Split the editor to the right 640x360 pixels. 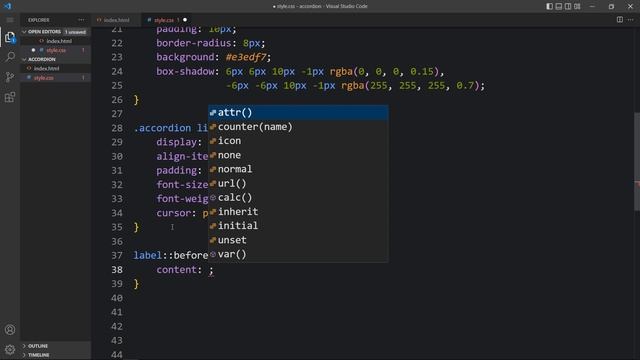click(x=620, y=20)
